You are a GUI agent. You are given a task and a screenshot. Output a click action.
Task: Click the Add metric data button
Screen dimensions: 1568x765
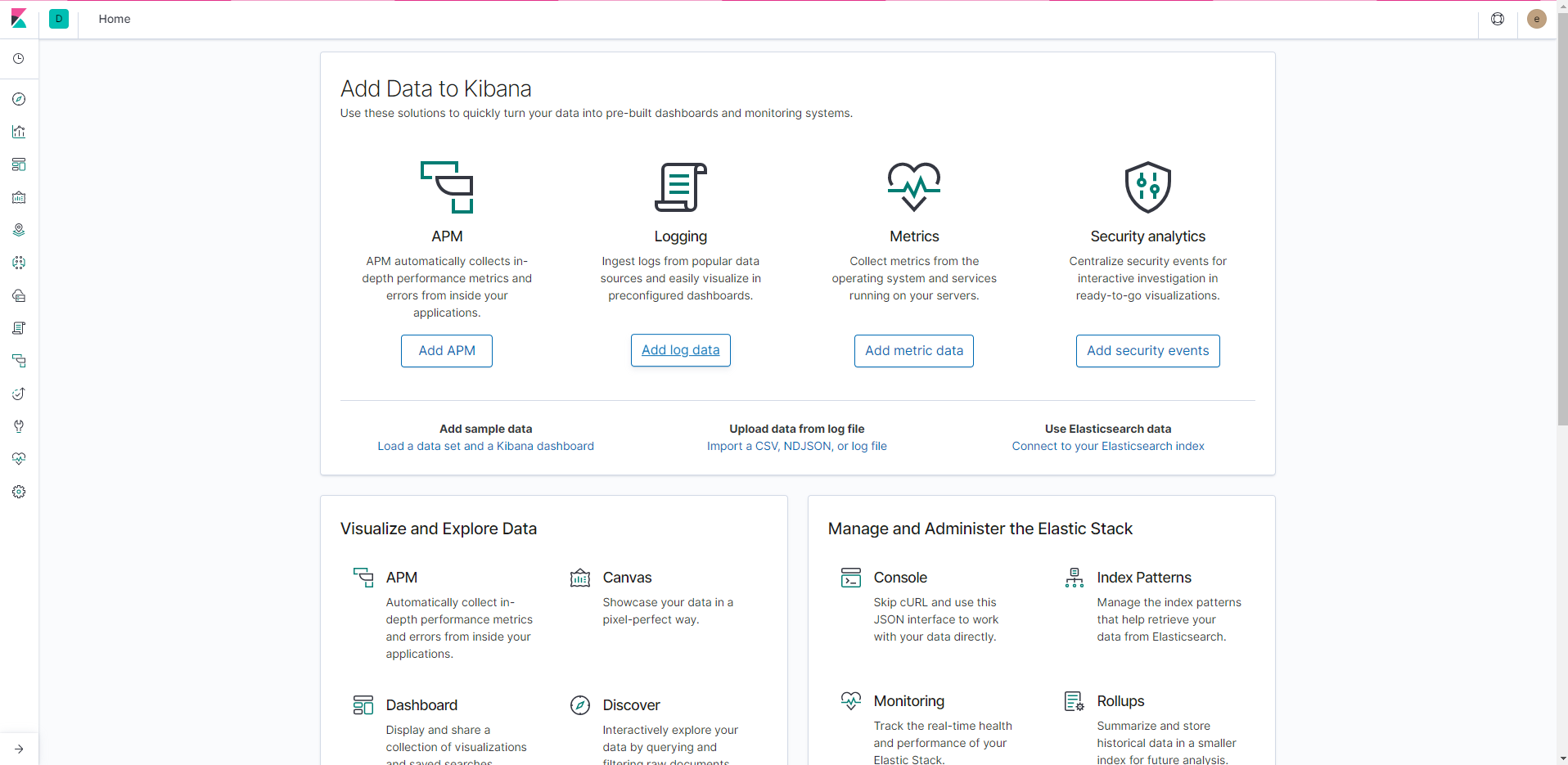(914, 351)
